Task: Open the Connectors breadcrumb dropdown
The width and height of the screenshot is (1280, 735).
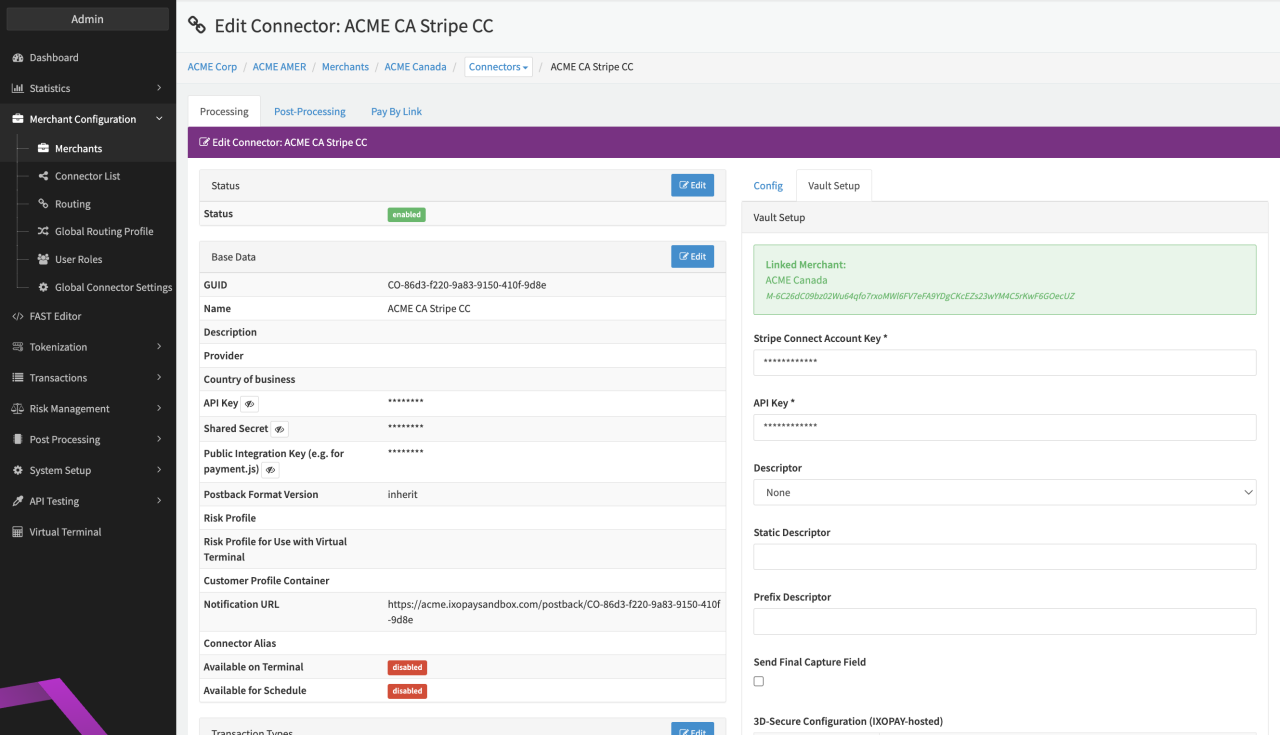Action: 498,67
